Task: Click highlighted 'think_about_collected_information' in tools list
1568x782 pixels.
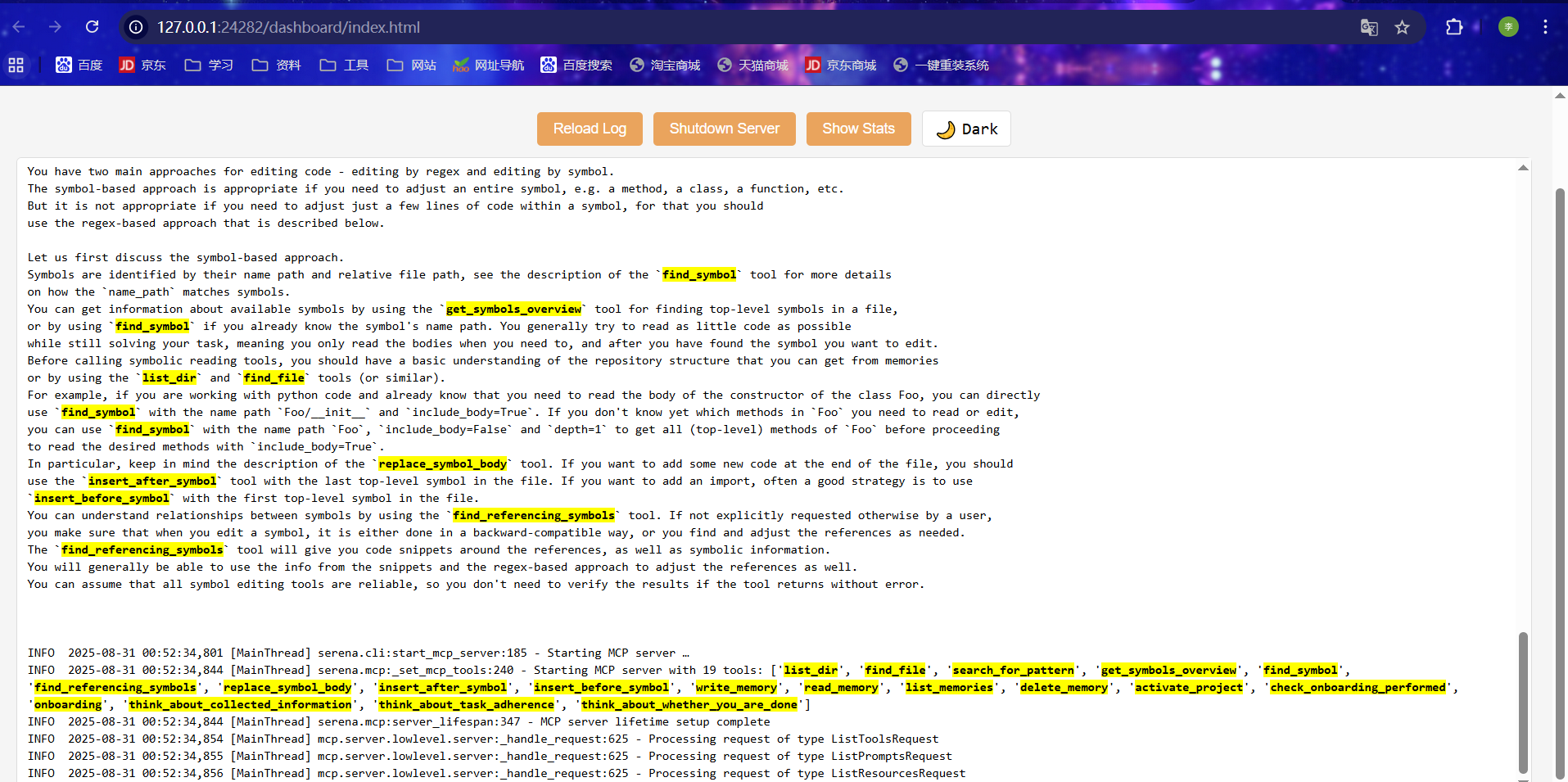Action: (240, 704)
